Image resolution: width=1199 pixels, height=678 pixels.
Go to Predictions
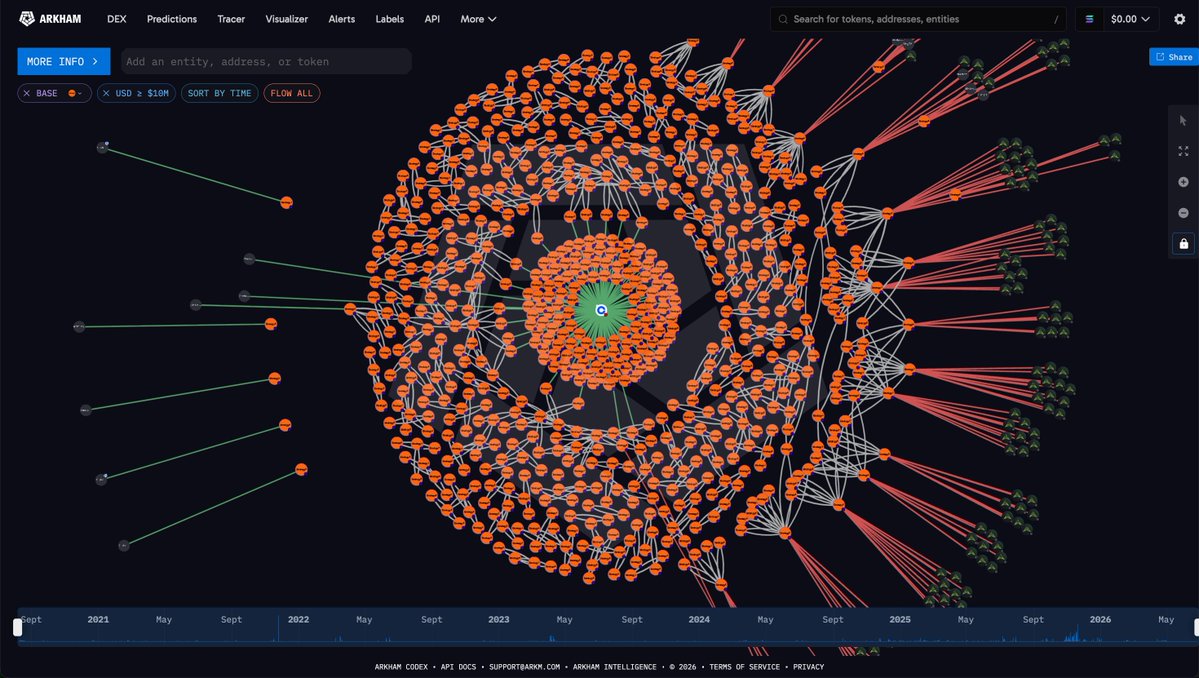[x=171, y=19]
